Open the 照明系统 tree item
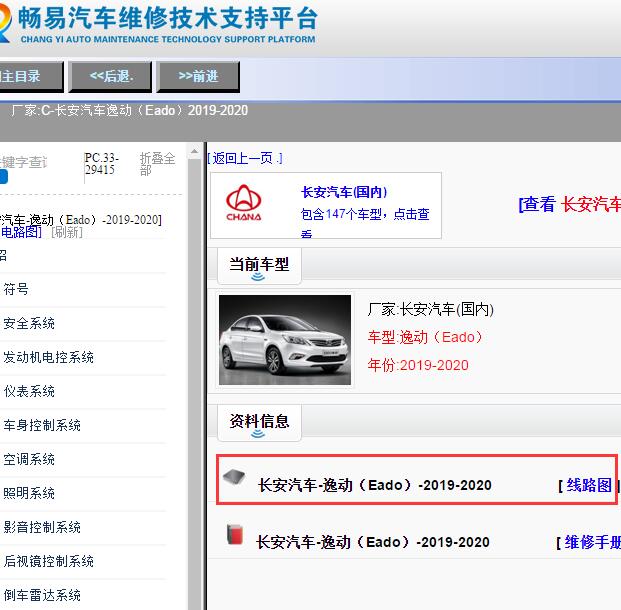The height and width of the screenshot is (610, 621). tap(29, 493)
